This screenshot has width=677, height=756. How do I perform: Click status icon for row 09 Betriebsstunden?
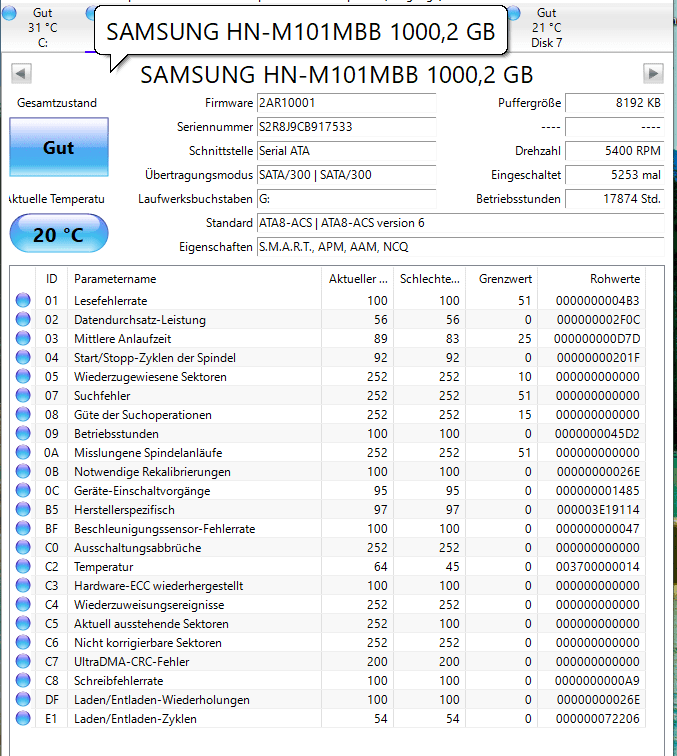(23, 433)
